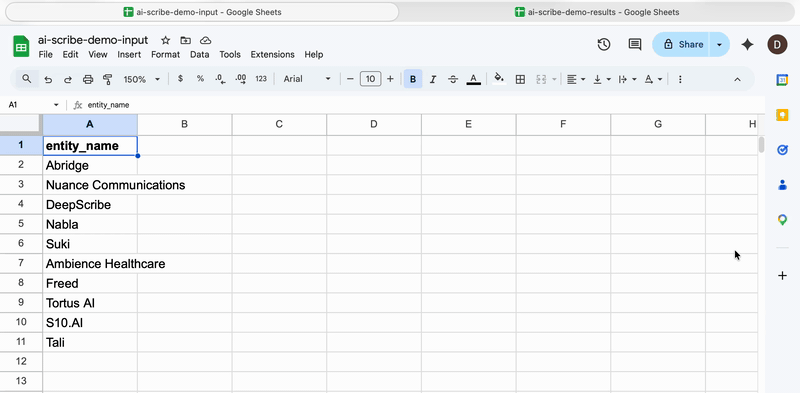Click the Share button

coord(682,44)
